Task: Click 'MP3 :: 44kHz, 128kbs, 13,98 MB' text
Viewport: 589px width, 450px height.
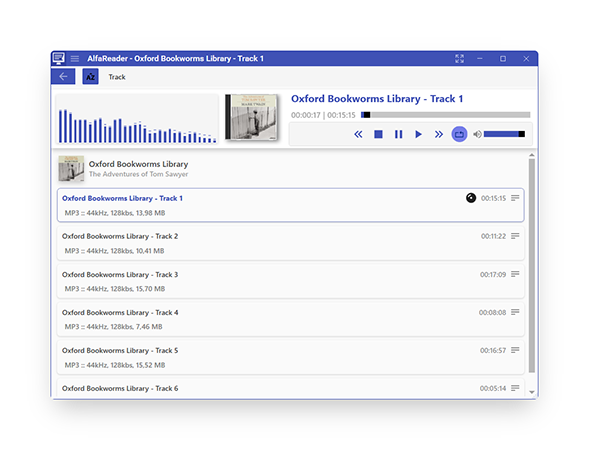Action: pyautogui.click(x=115, y=213)
